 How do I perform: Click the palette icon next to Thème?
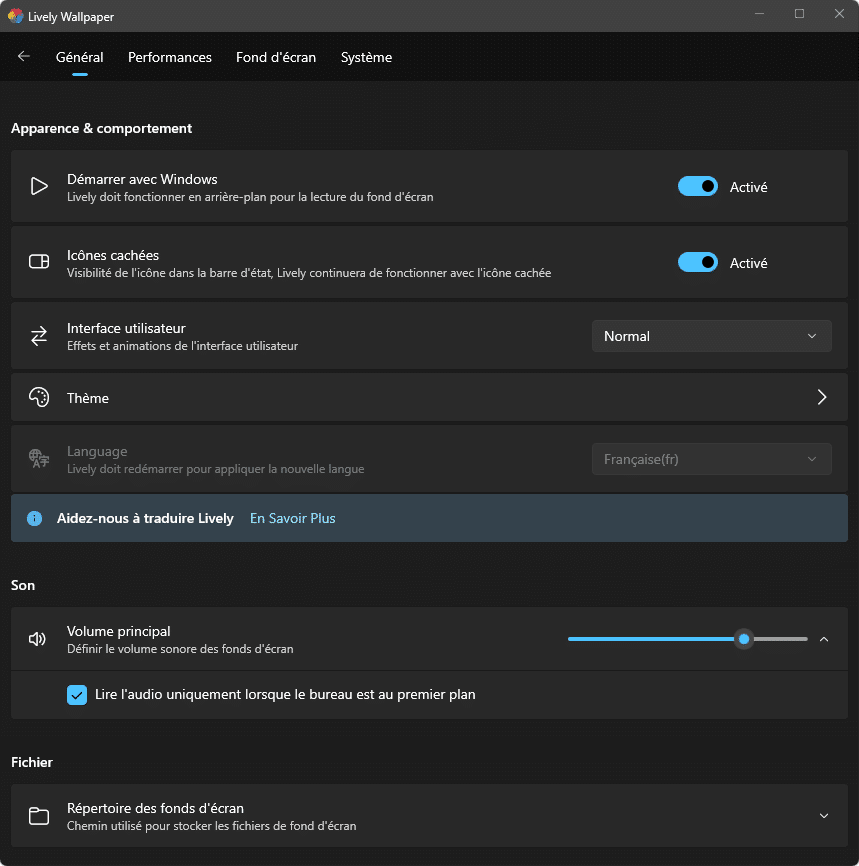tap(39, 398)
